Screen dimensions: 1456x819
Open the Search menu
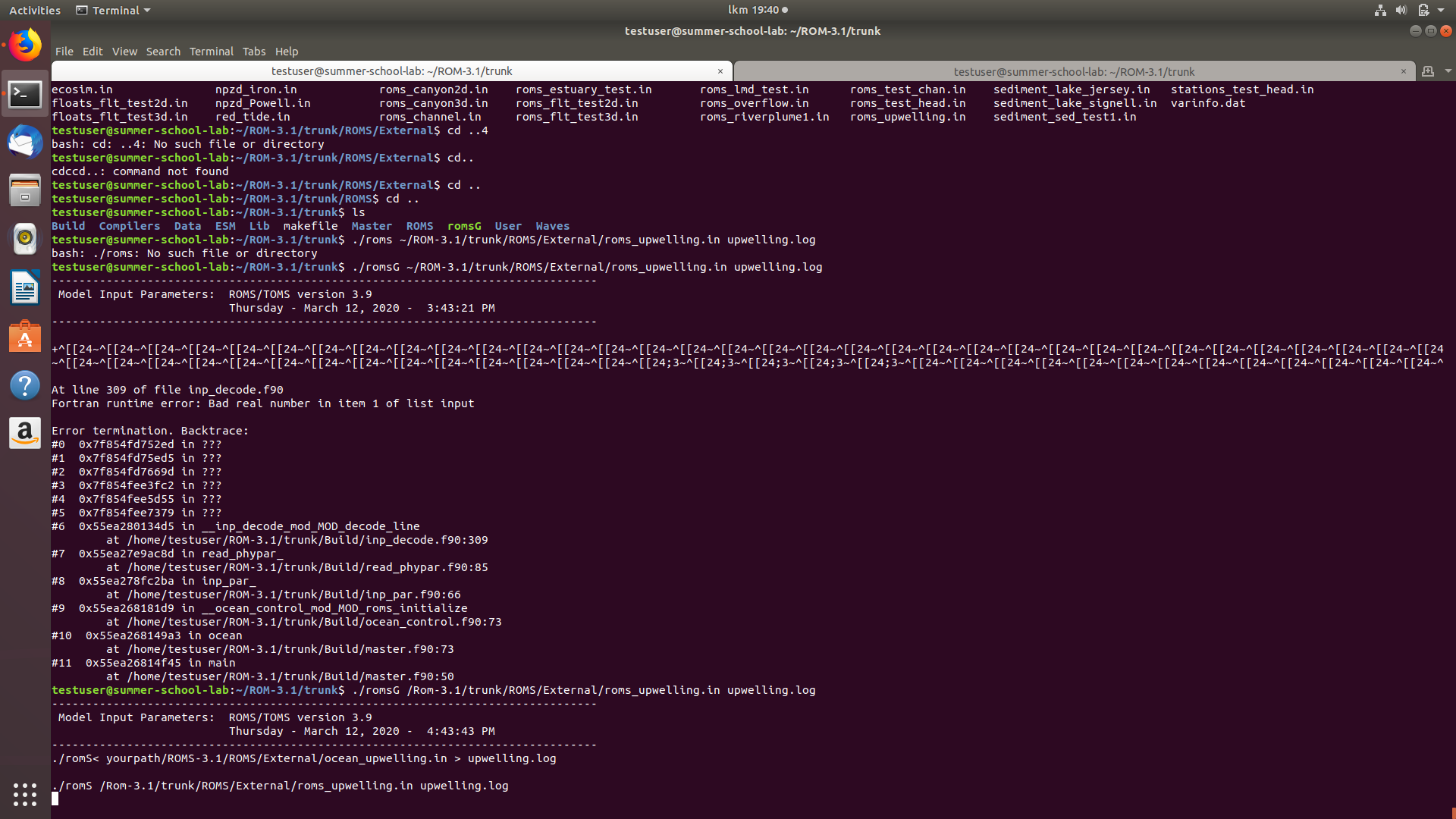[x=163, y=52]
